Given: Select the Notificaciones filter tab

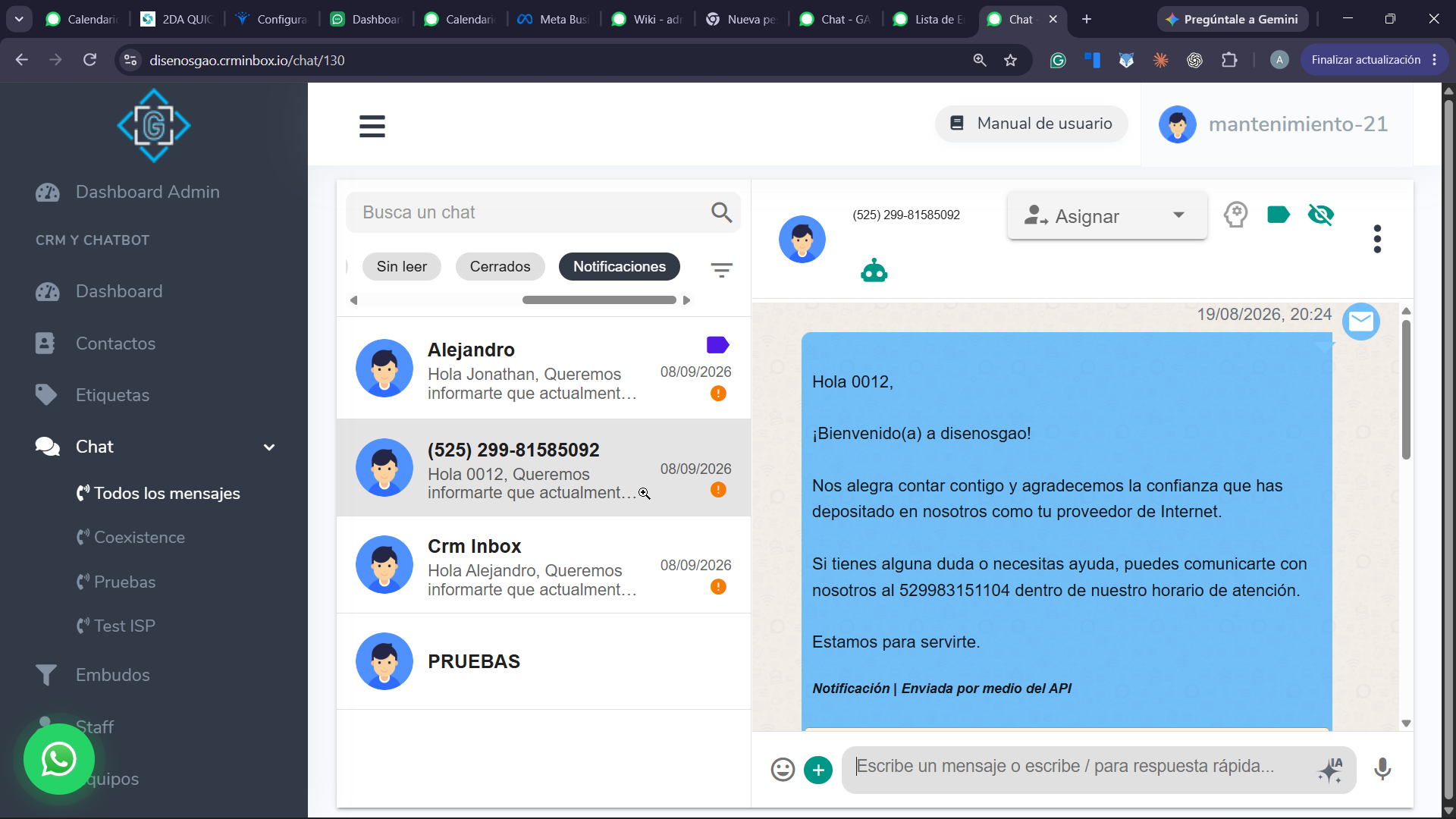Looking at the screenshot, I should click(x=620, y=267).
